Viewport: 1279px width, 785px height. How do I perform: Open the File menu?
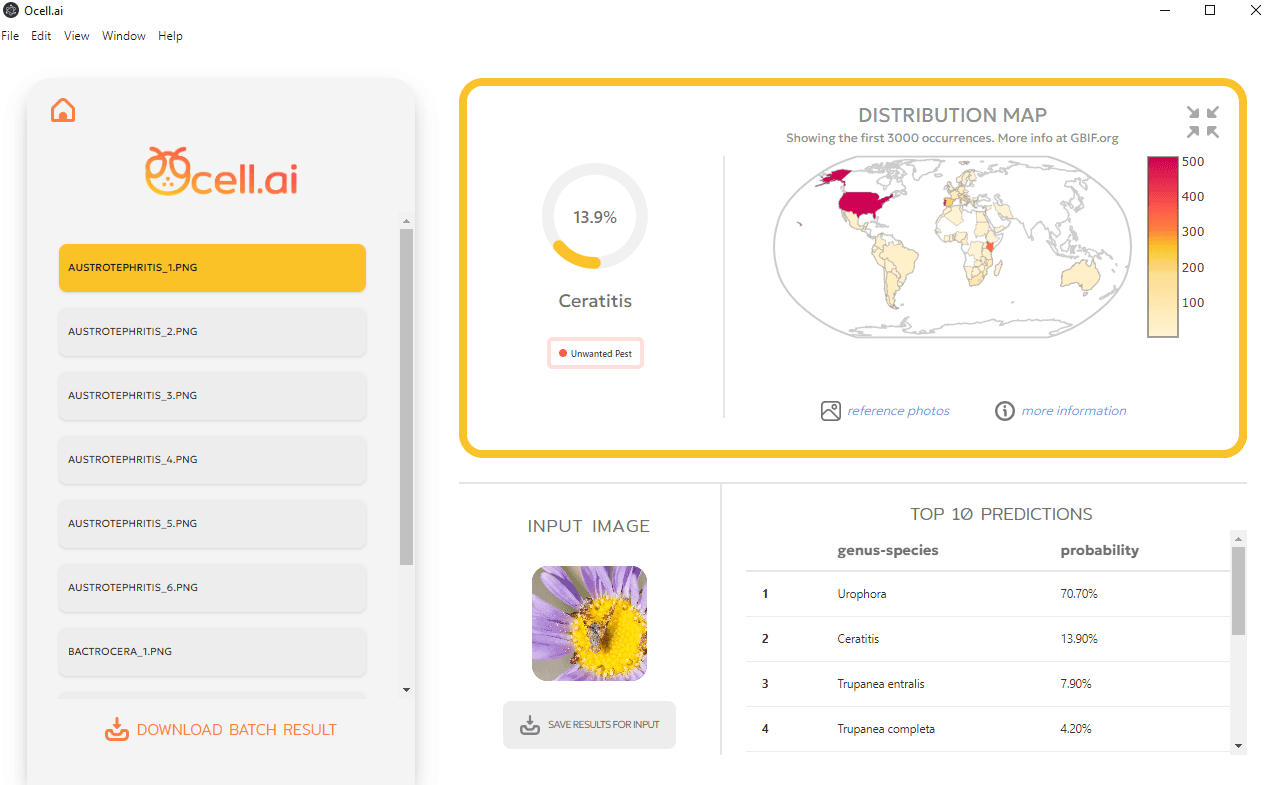tap(10, 36)
